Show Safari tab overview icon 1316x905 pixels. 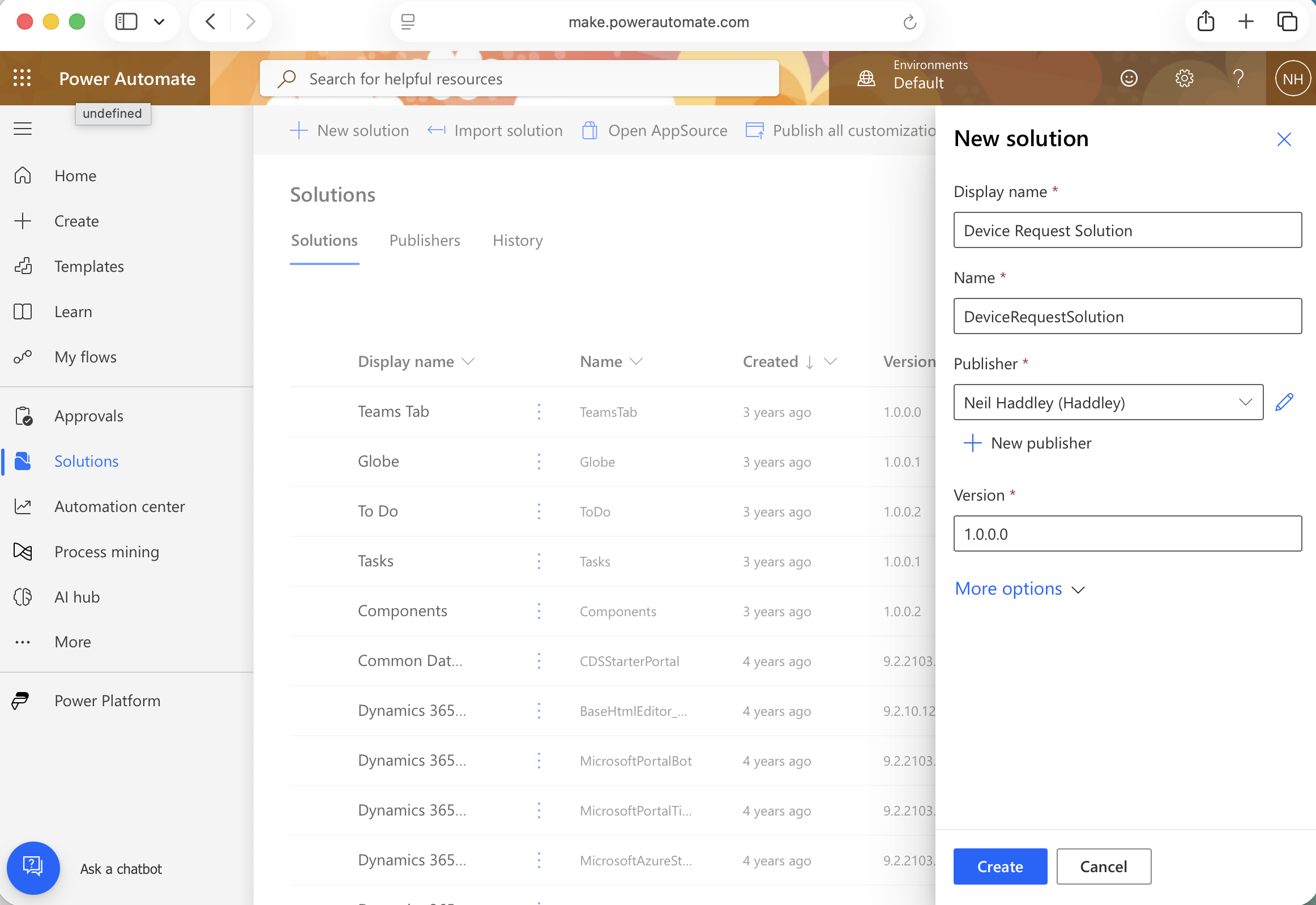click(1287, 22)
